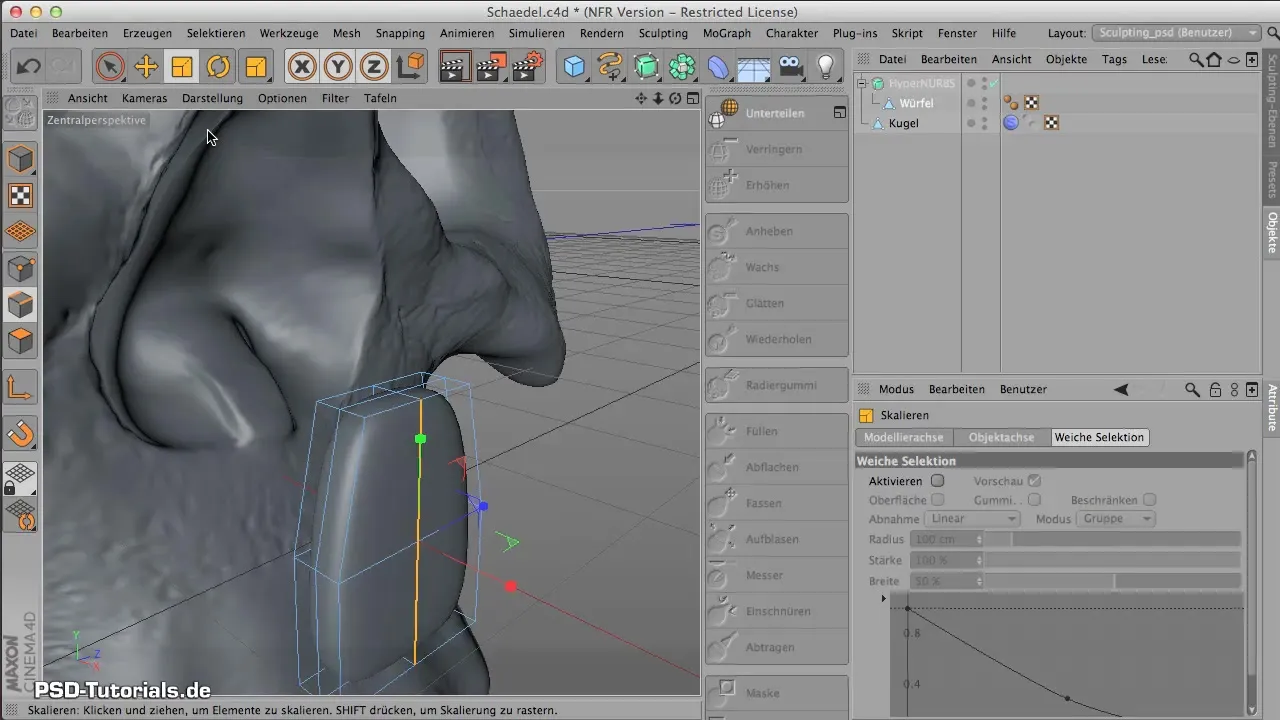
Task: Add a camera object
Action: tap(790, 67)
